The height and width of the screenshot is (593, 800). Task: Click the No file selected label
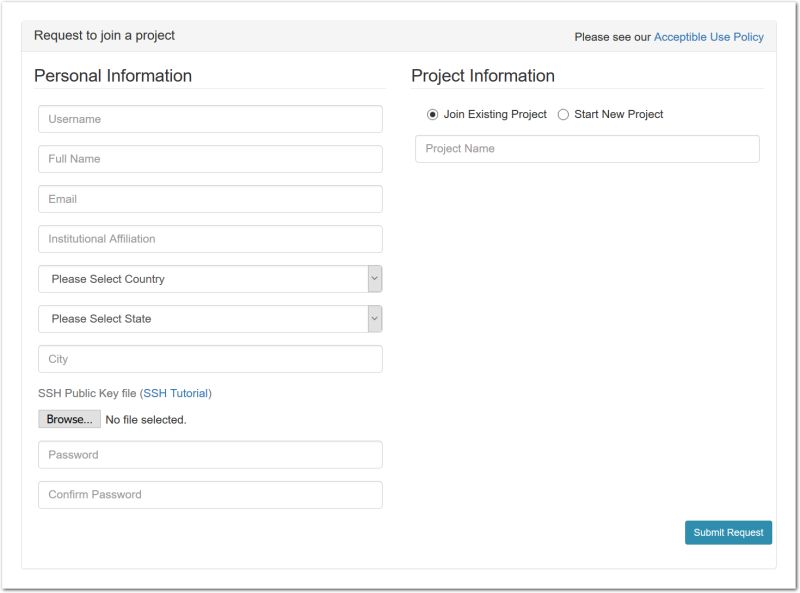(146, 420)
